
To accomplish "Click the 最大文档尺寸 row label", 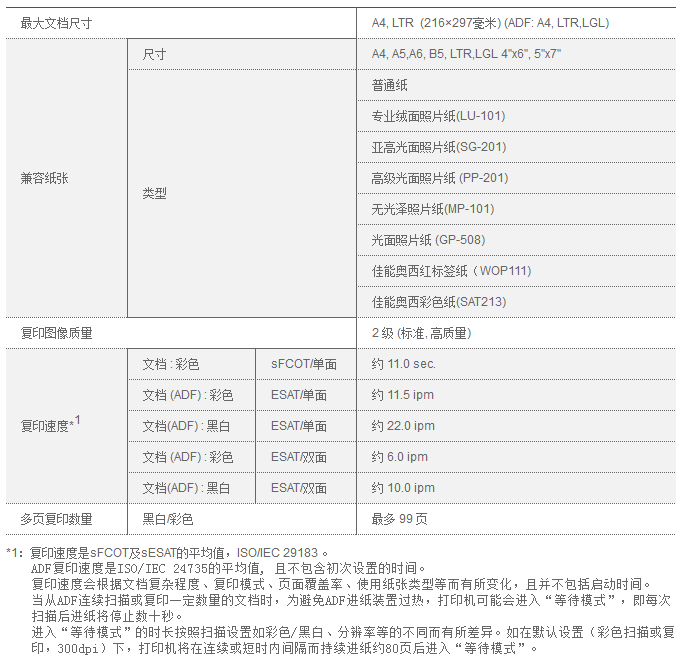I will (56, 22).
